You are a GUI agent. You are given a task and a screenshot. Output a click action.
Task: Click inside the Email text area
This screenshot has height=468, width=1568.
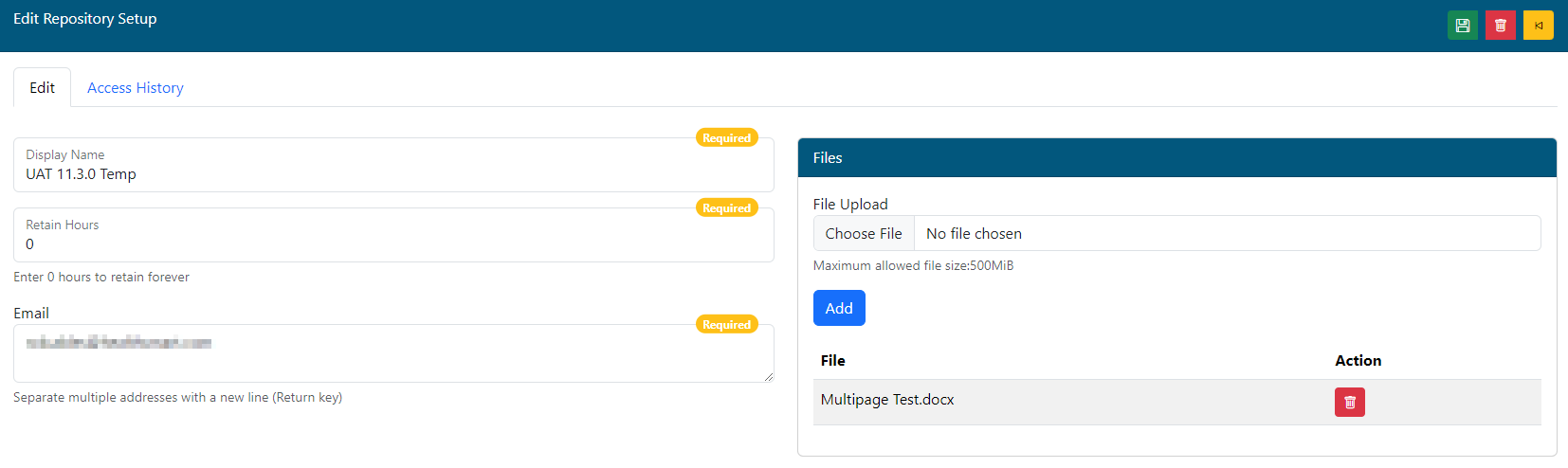pos(392,353)
